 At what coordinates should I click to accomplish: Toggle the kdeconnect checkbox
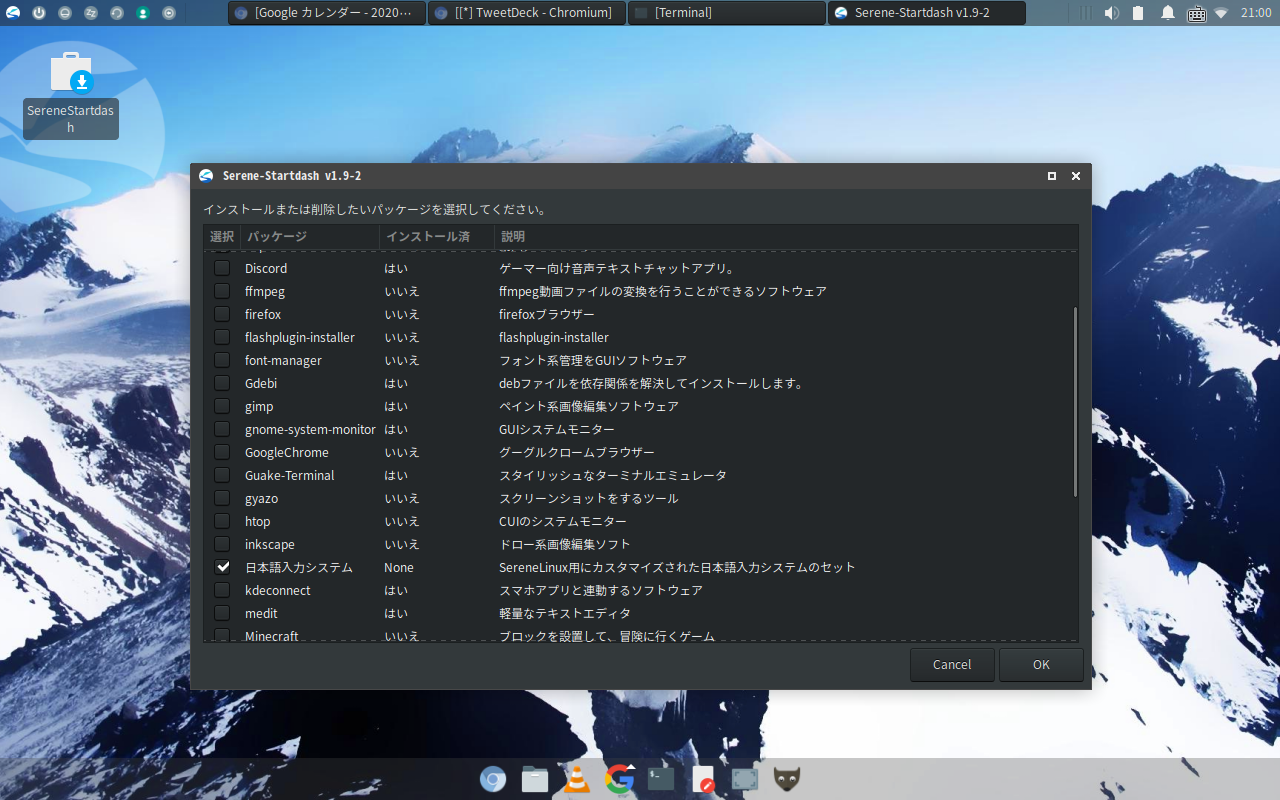click(222, 590)
